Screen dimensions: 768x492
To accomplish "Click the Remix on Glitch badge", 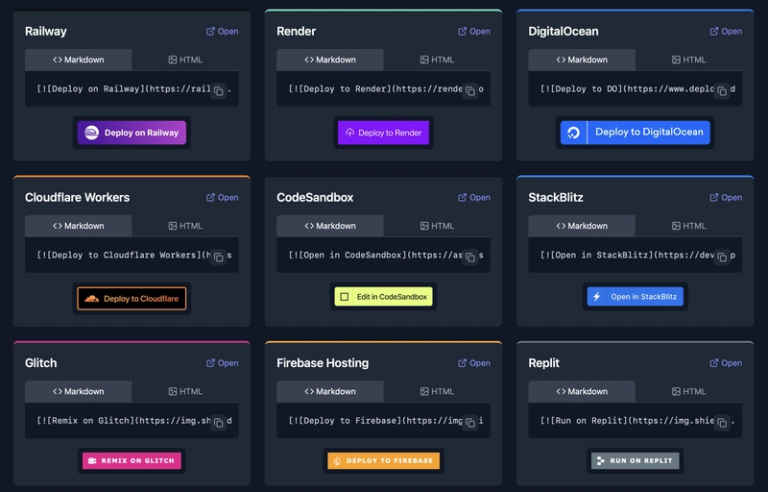I will 132,461.
